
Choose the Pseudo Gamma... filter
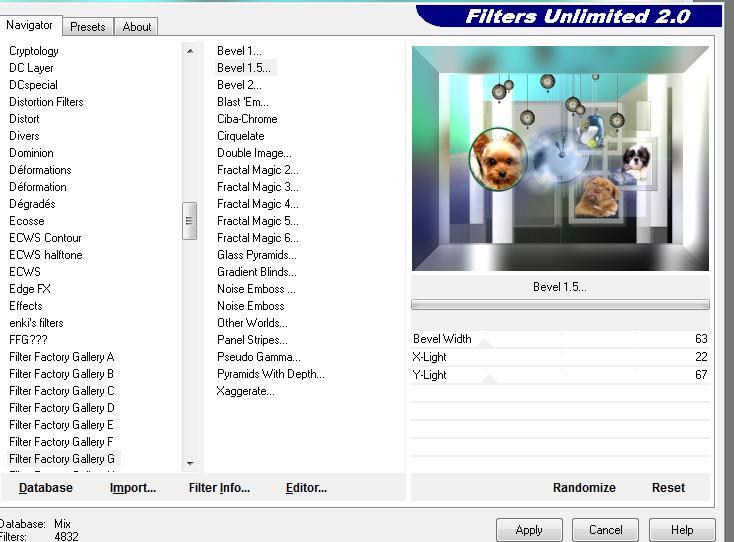click(x=258, y=357)
